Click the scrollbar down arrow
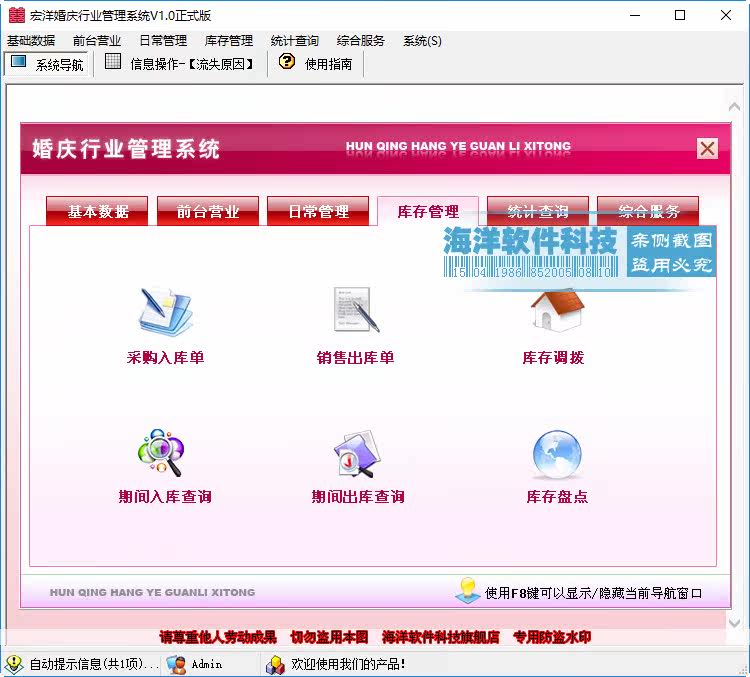750x677 pixels. (x=734, y=622)
